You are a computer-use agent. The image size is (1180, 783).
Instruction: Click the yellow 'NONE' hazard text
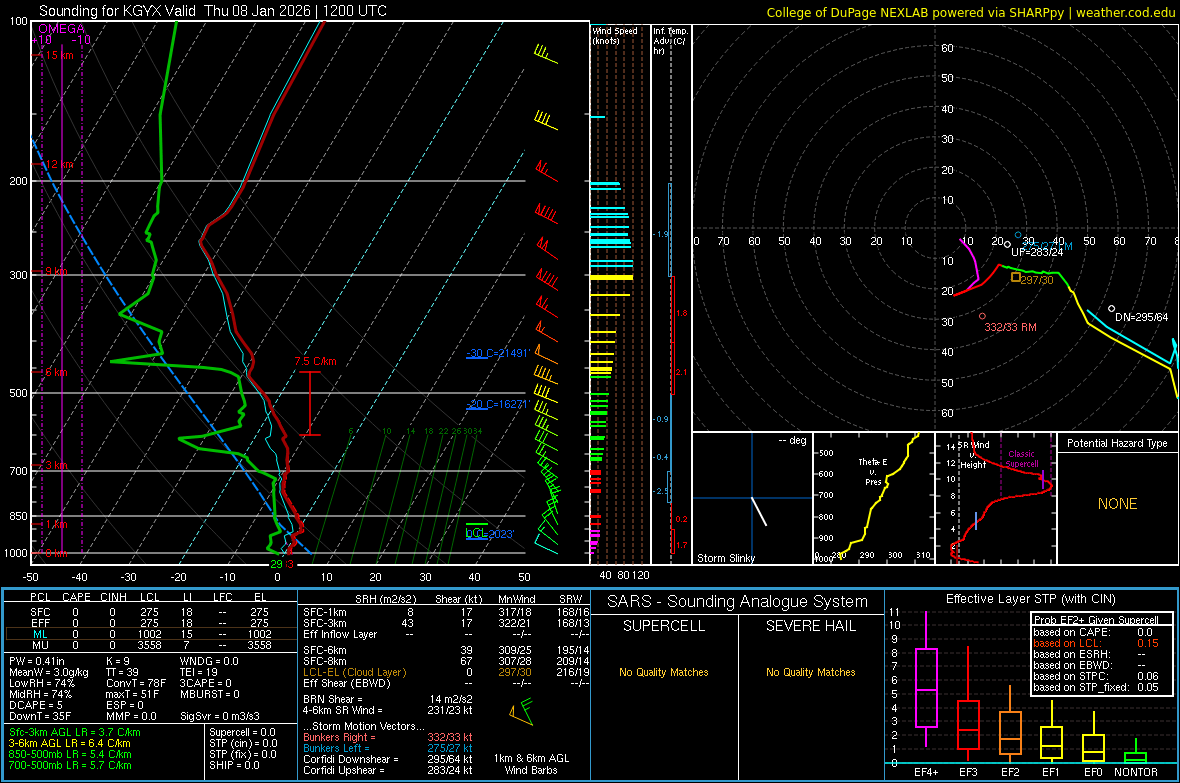coord(1117,504)
